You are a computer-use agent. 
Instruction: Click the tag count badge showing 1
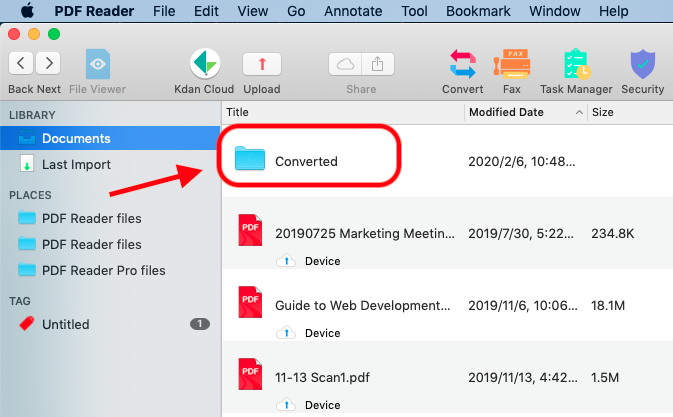[x=200, y=324]
